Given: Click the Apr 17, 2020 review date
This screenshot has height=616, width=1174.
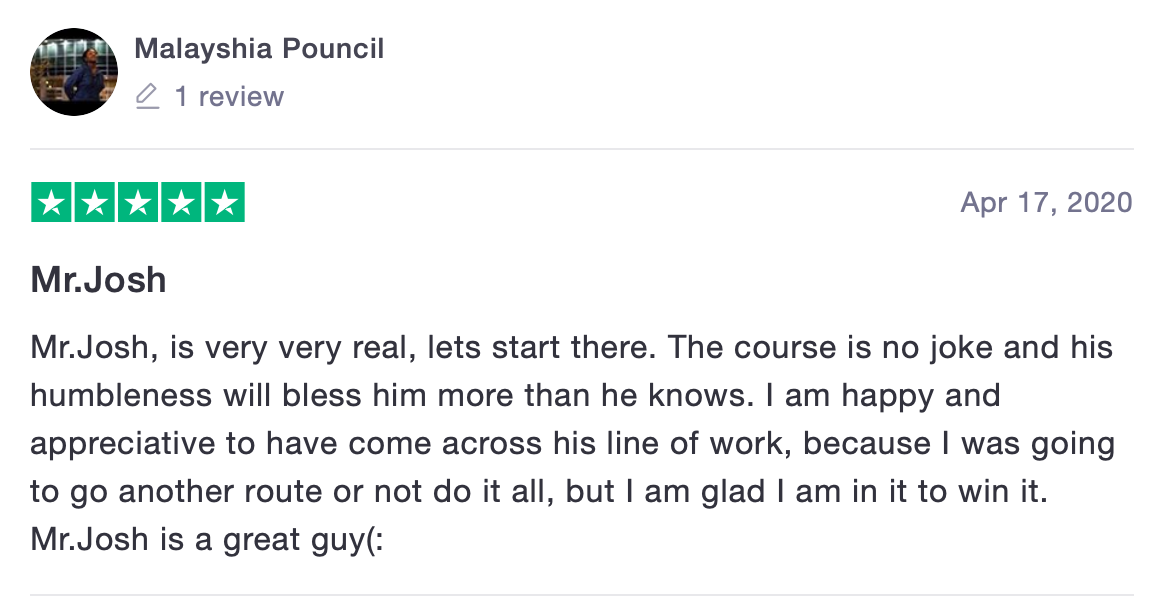Looking at the screenshot, I should pos(1046,203).
